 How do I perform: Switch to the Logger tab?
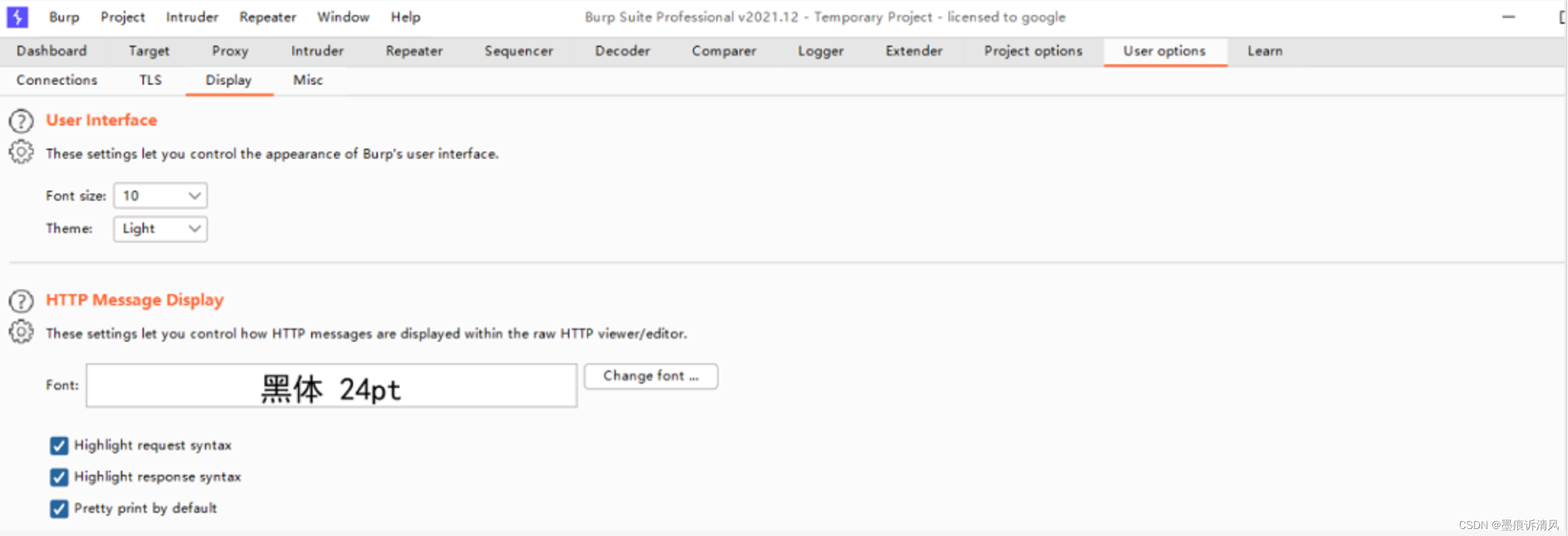pyautogui.click(x=821, y=51)
